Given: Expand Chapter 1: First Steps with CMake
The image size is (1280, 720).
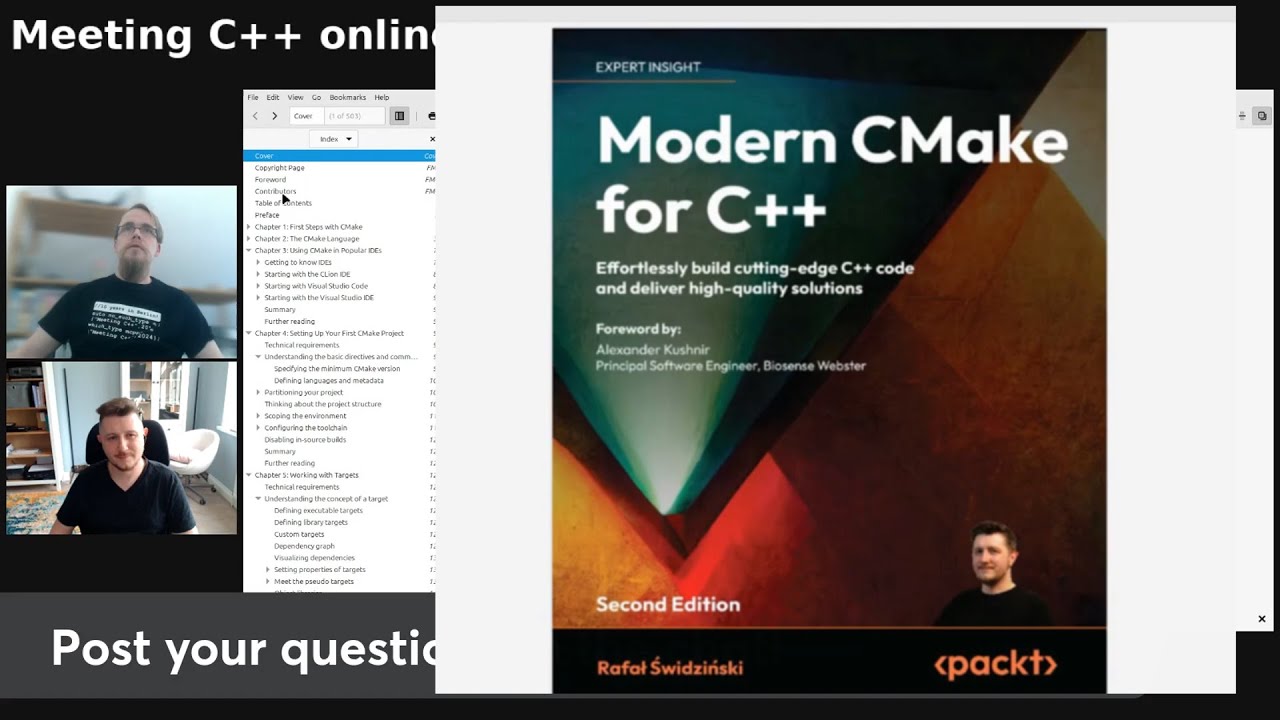Looking at the screenshot, I should [x=249, y=227].
